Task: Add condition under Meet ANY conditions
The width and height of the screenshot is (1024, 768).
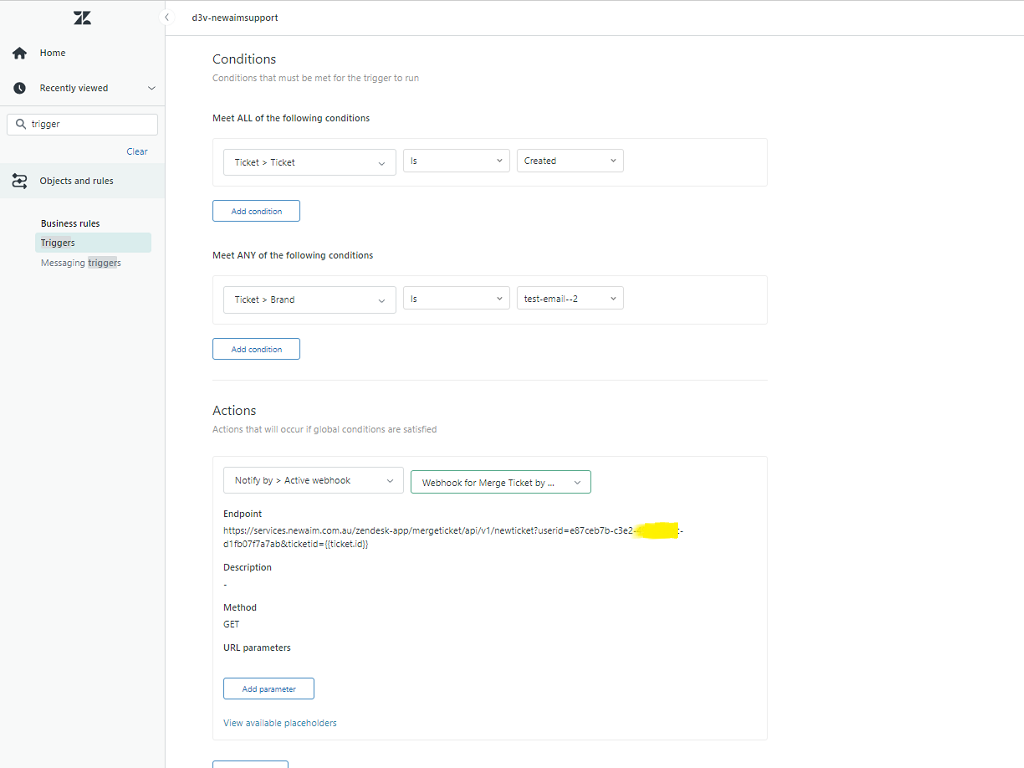Action: pyautogui.click(x=256, y=349)
